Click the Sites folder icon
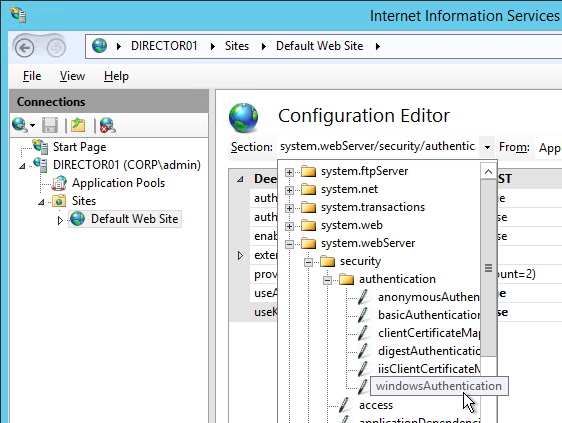Viewport: 562px width, 423px height. 59,201
